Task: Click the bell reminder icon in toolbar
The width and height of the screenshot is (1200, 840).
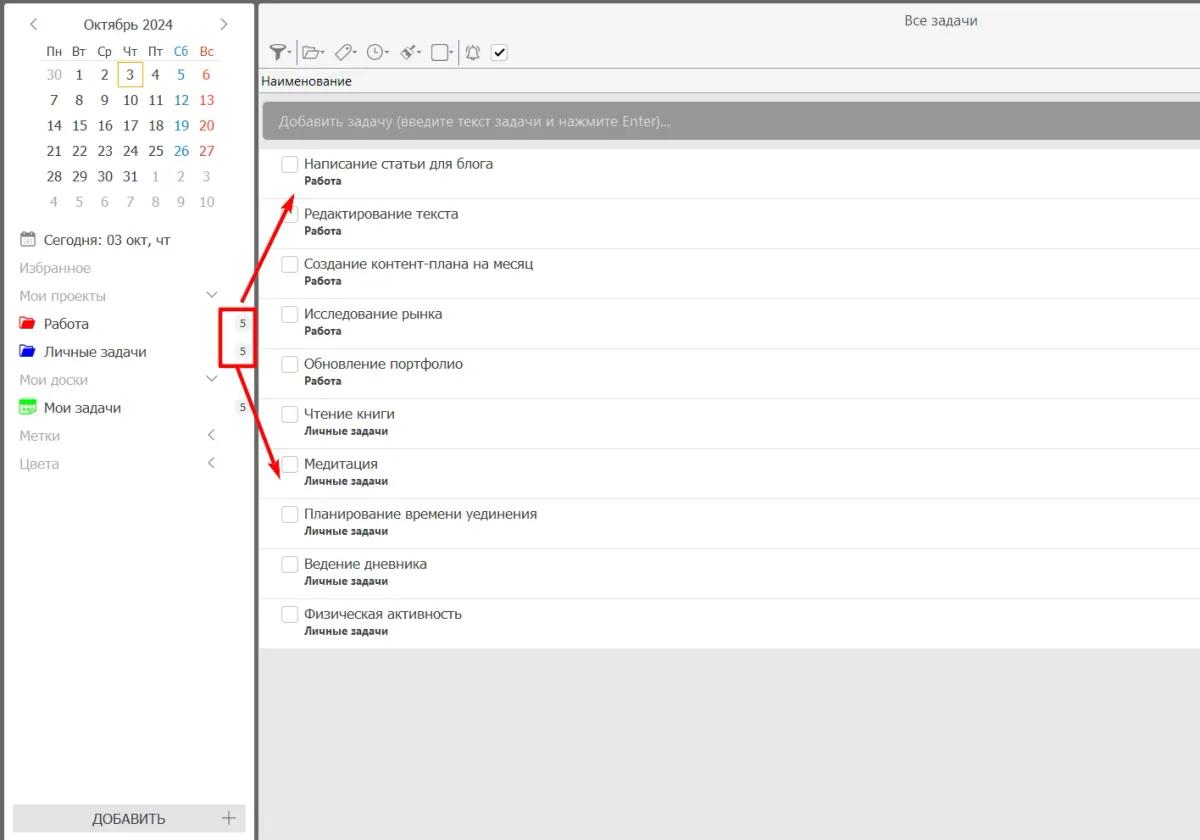Action: (473, 53)
